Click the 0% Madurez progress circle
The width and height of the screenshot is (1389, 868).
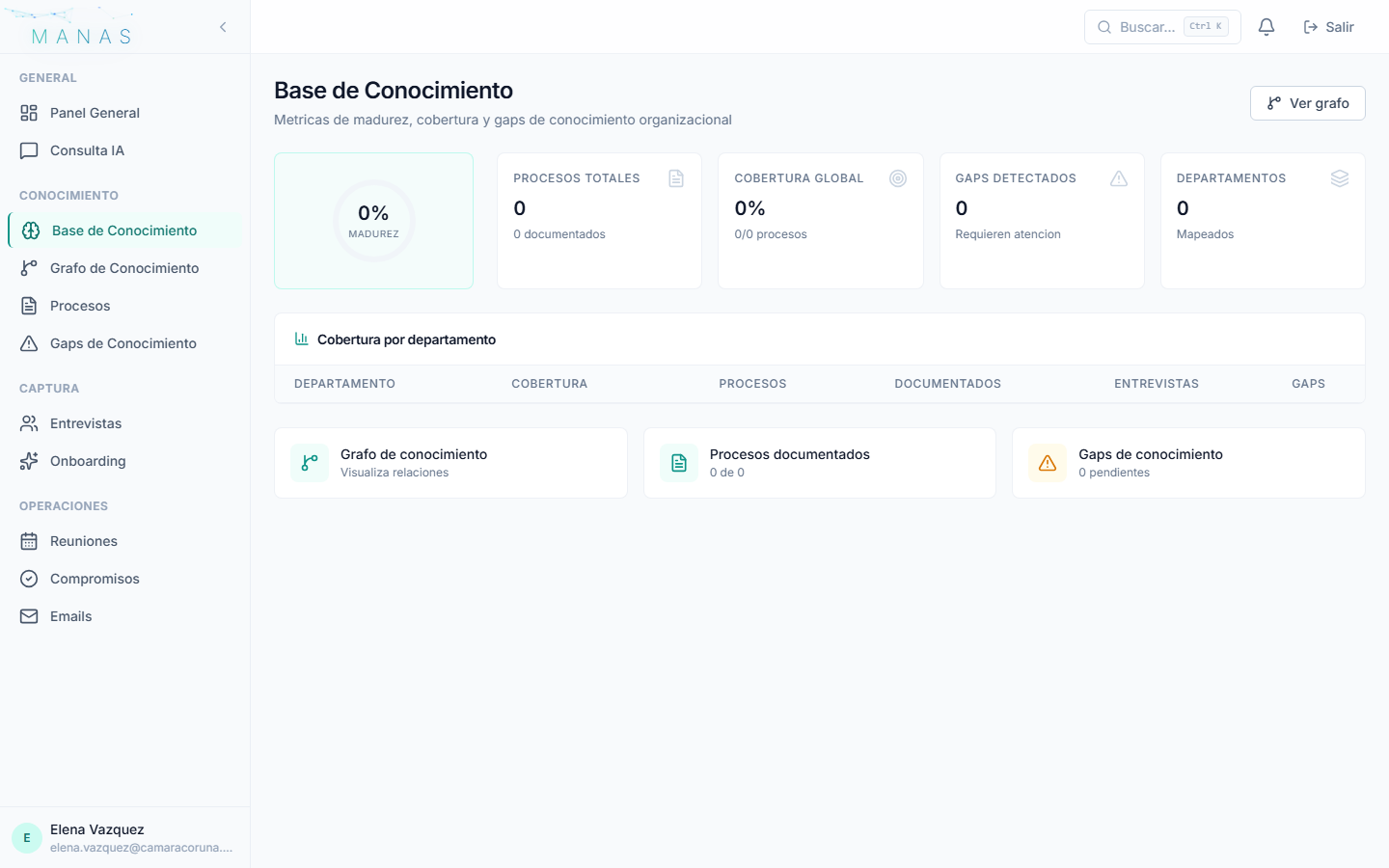(373, 221)
